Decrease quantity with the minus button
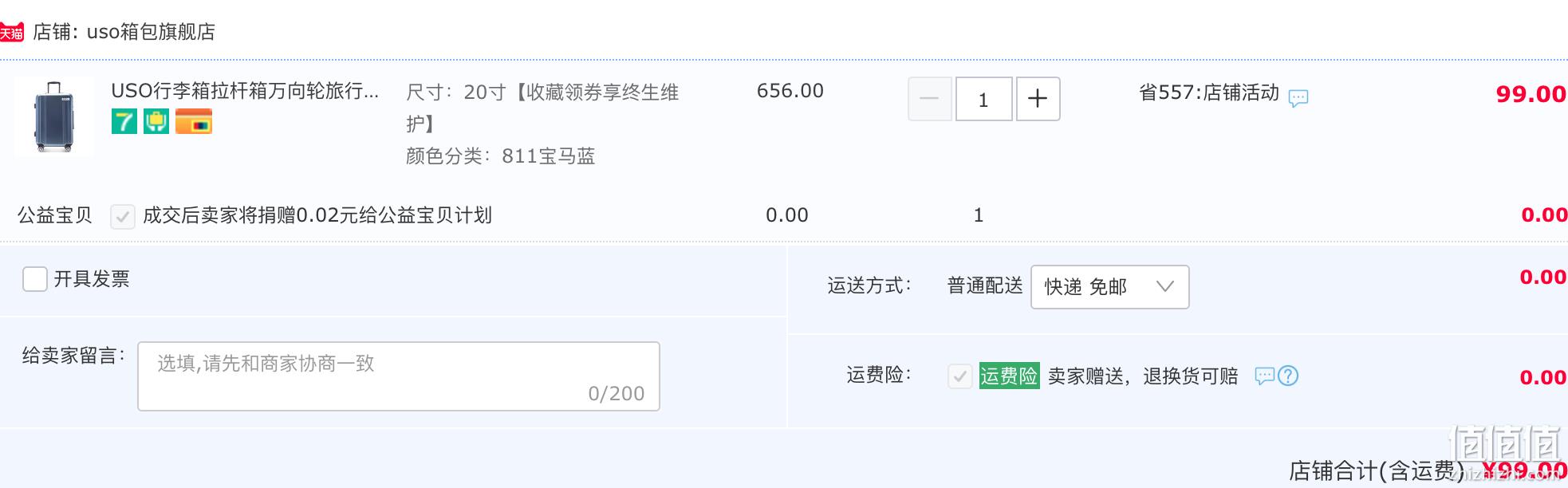 coord(930,99)
